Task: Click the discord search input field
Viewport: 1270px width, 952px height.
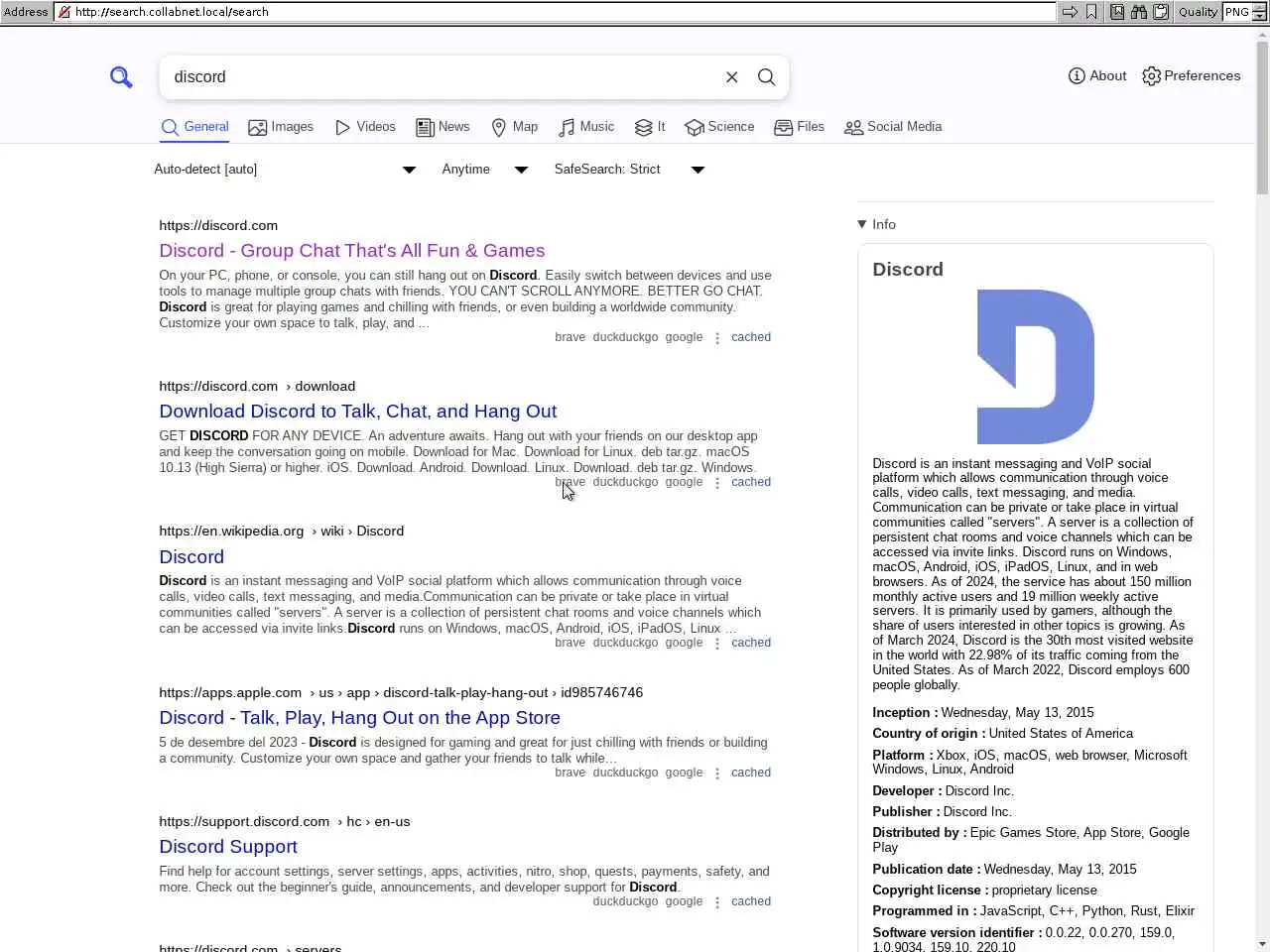Action: pyautogui.click(x=442, y=77)
